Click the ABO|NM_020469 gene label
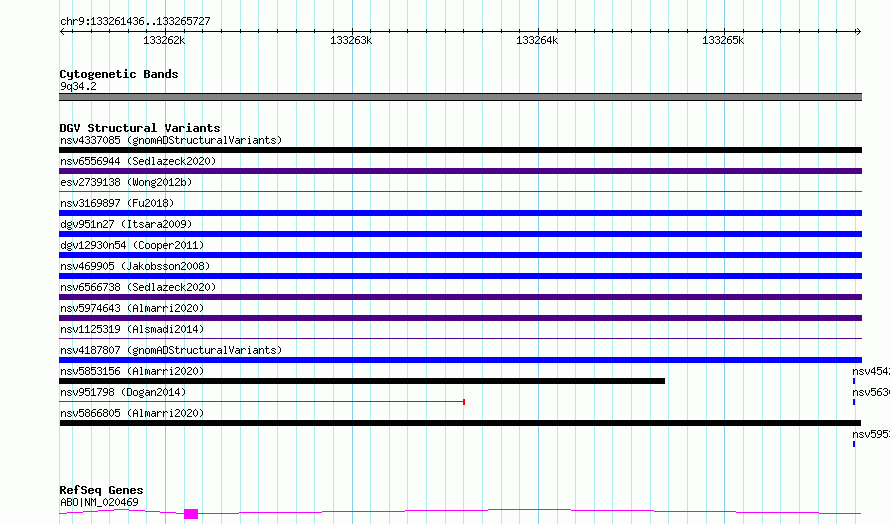 99,502
